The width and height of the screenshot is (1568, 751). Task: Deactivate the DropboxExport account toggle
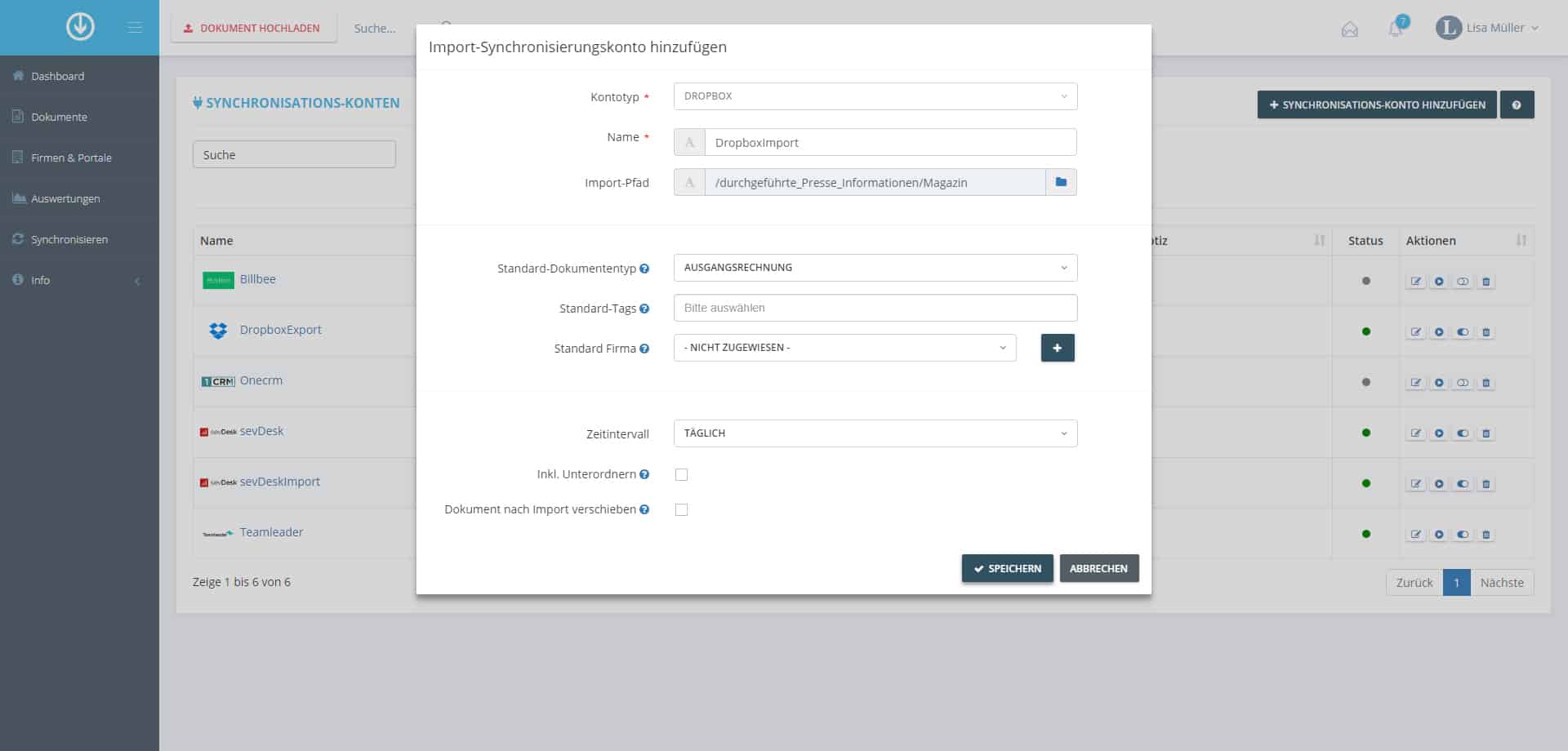click(1463, 332)
